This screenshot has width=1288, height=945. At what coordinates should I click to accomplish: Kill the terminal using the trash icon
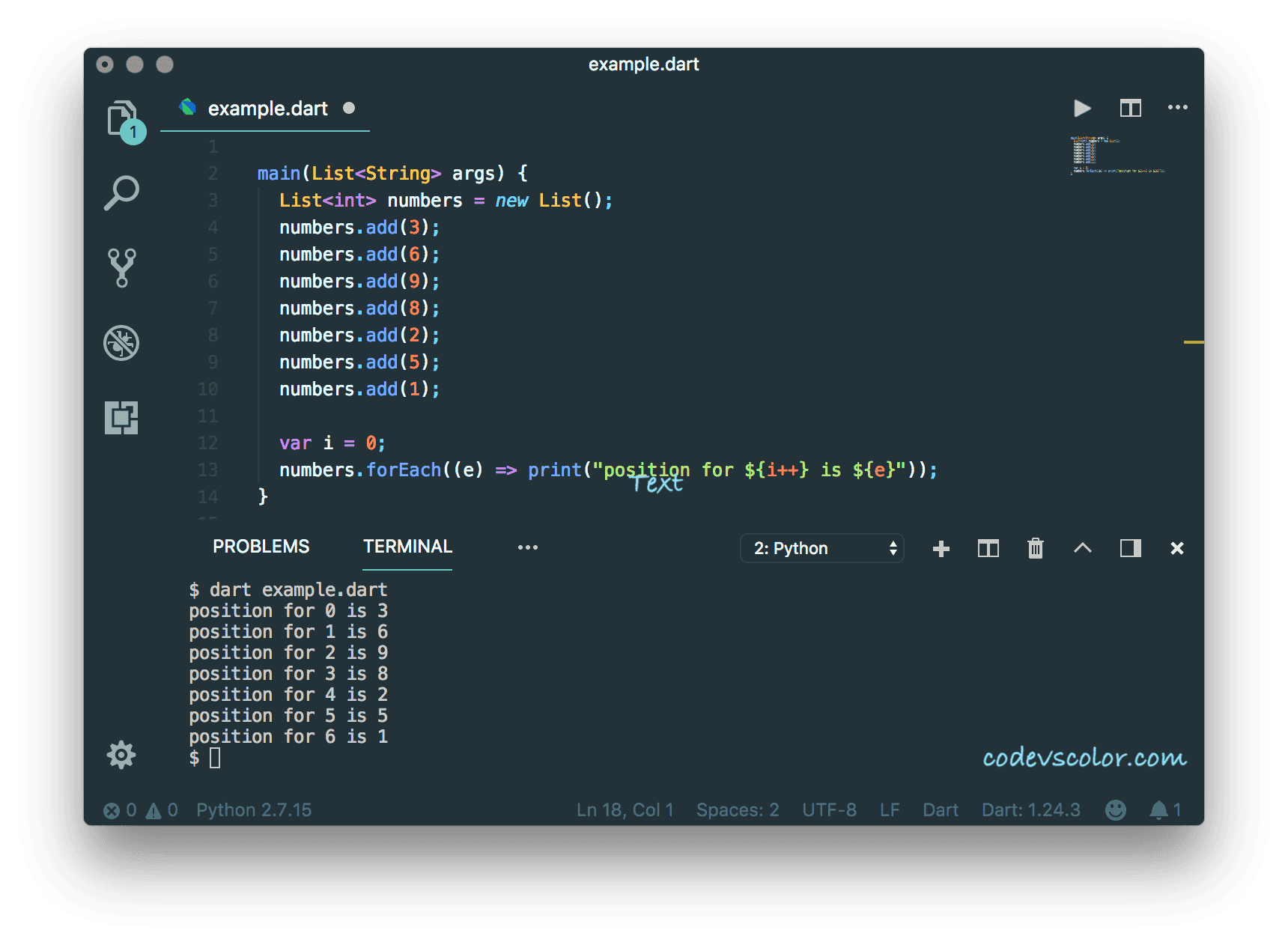tap(1036, 548)
